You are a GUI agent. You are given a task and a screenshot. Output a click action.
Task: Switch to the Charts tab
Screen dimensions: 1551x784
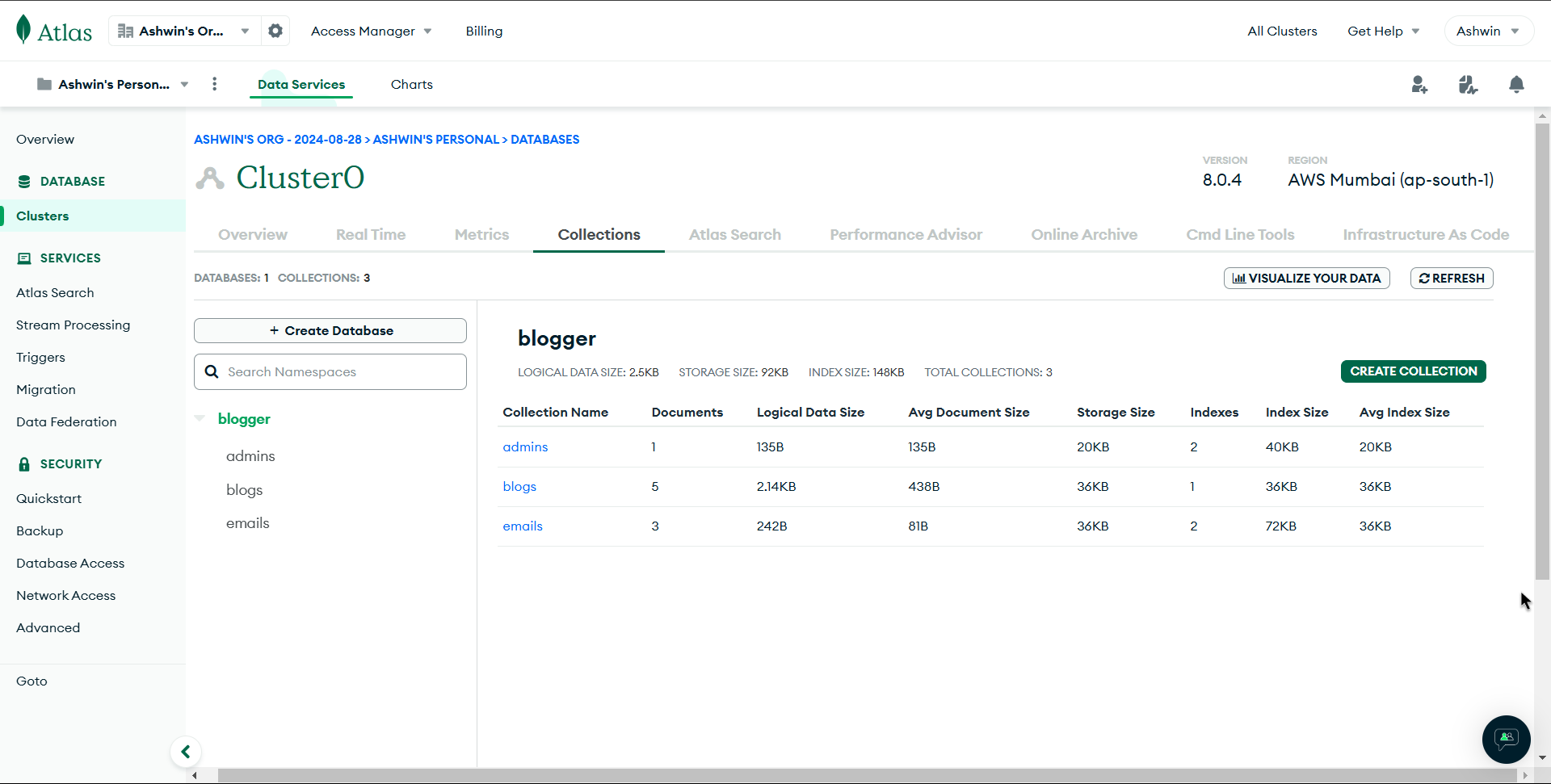(x=412, y=84)
